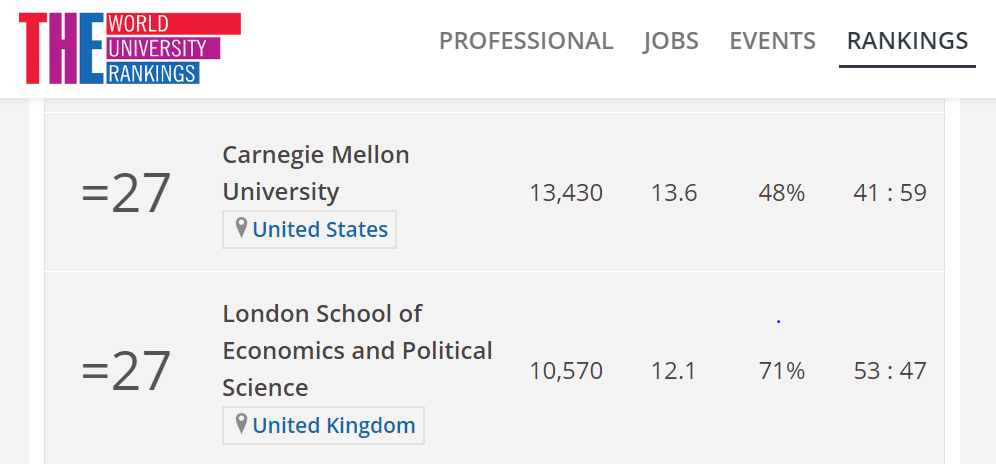996x464 pixels.
Task: Click the 13.6 students-per-staff value
Action: click(x=674, y=193)
